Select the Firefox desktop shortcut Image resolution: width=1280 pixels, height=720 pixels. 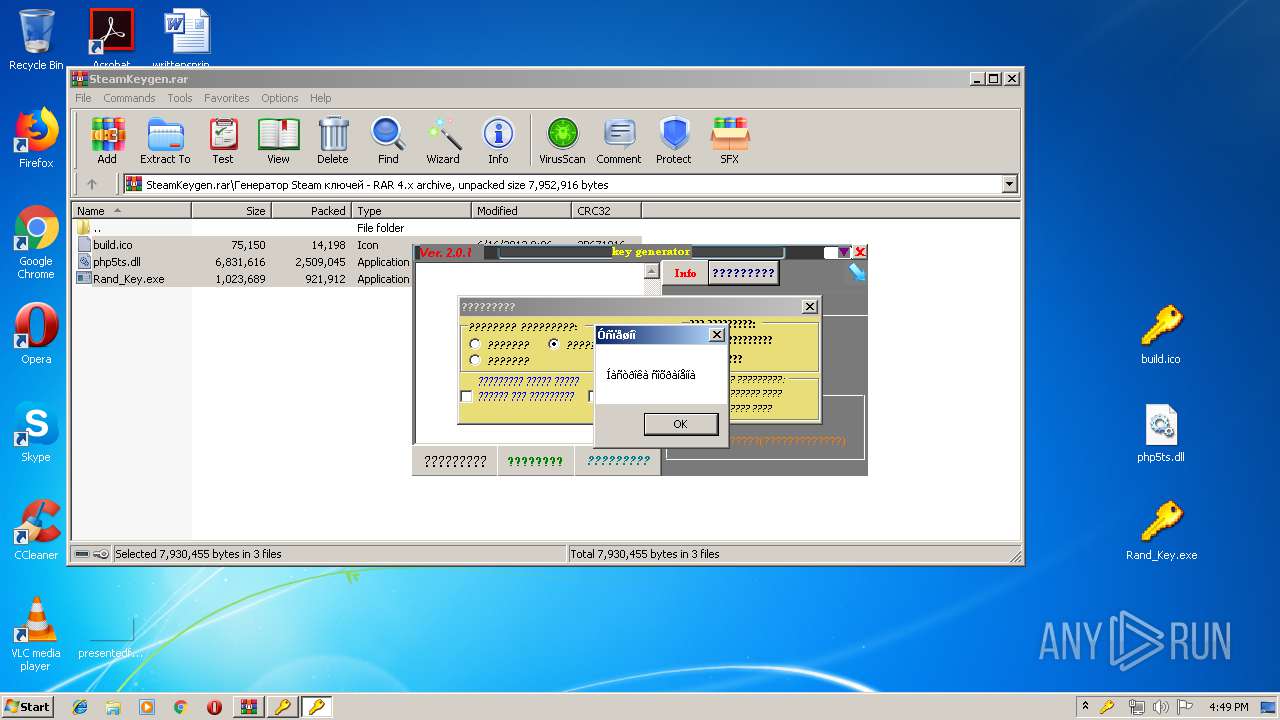click(36, 138)
